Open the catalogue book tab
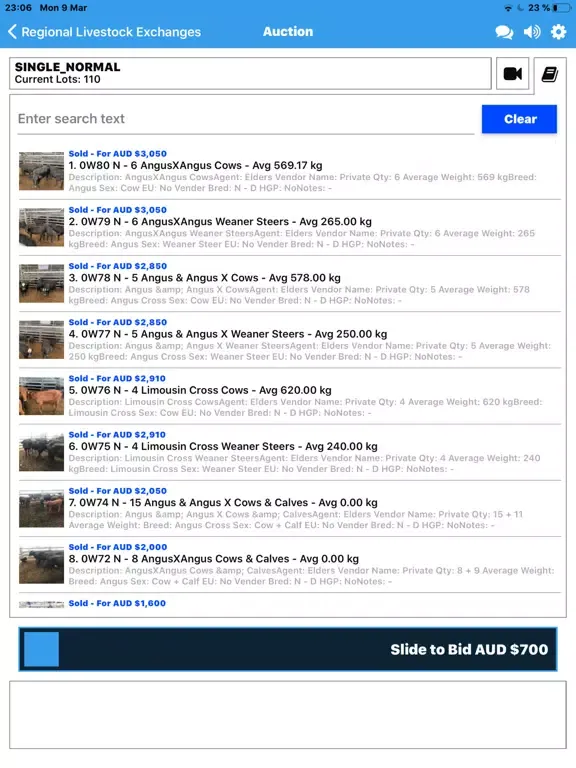This screenshot has height=768, width=576. click(x=550, y=74)
